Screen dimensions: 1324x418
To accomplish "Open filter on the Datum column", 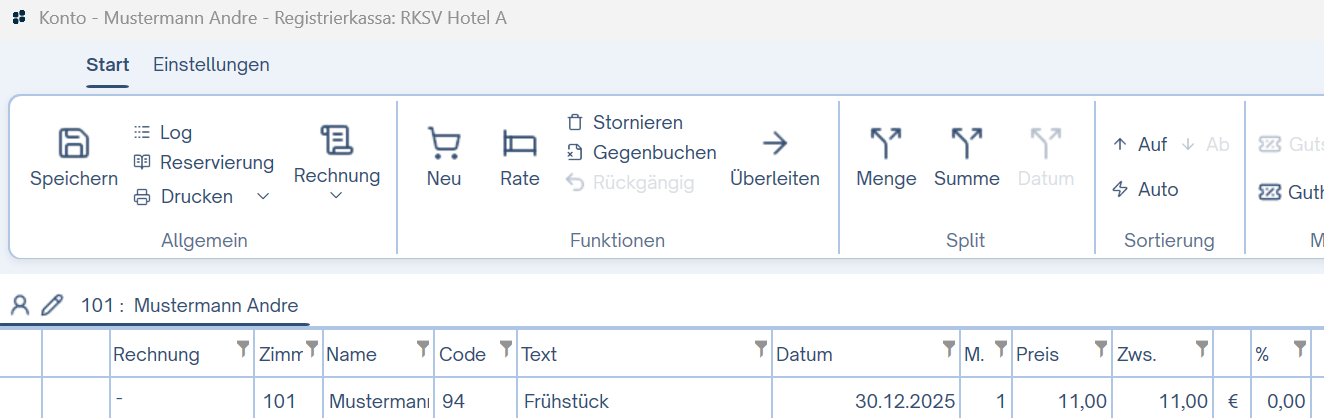I will (x=948, y=348).
